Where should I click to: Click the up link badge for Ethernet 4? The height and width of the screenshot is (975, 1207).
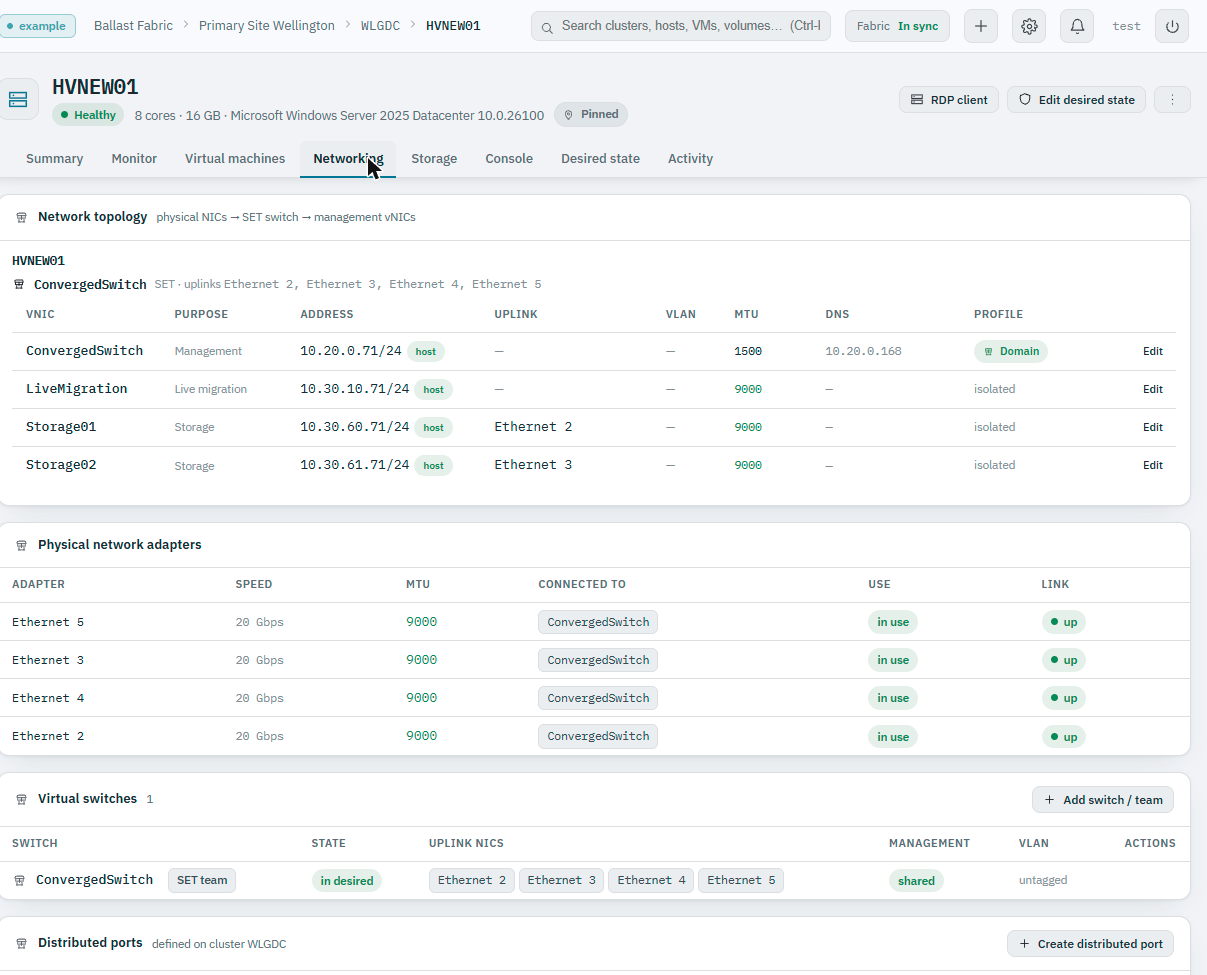[x=1064, y=698]
